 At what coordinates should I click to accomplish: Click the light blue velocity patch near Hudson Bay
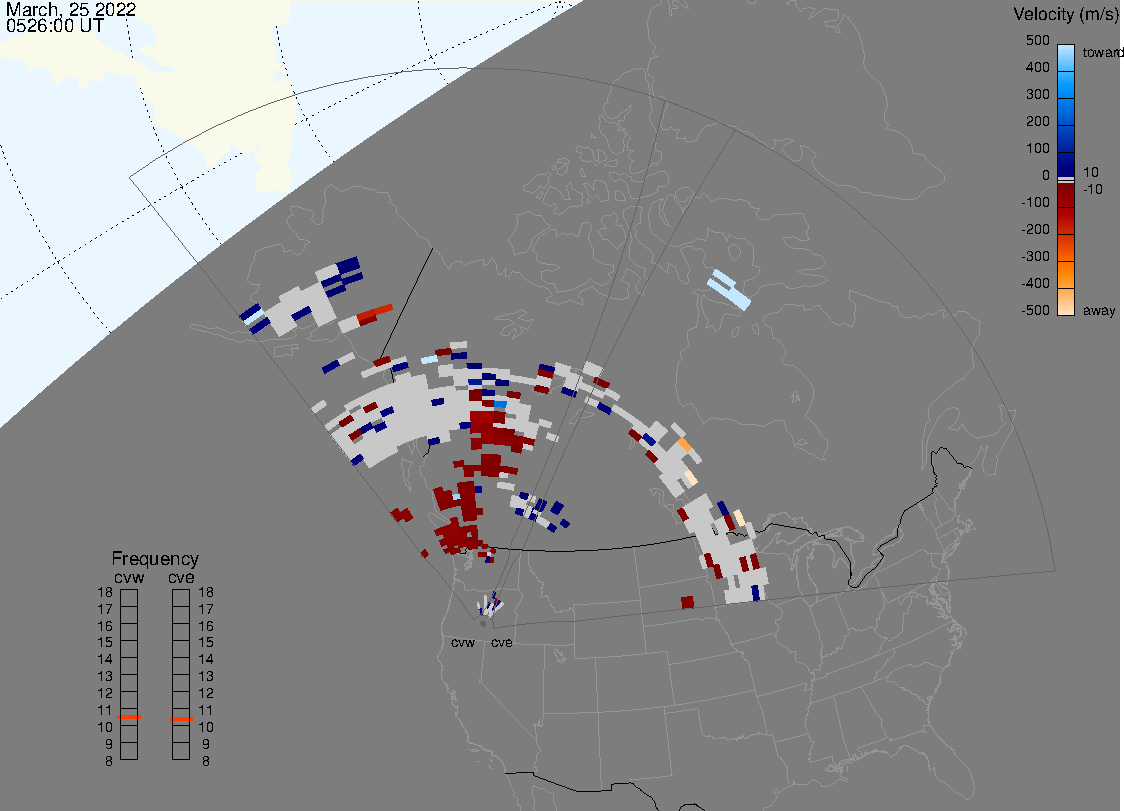[728, 288]
